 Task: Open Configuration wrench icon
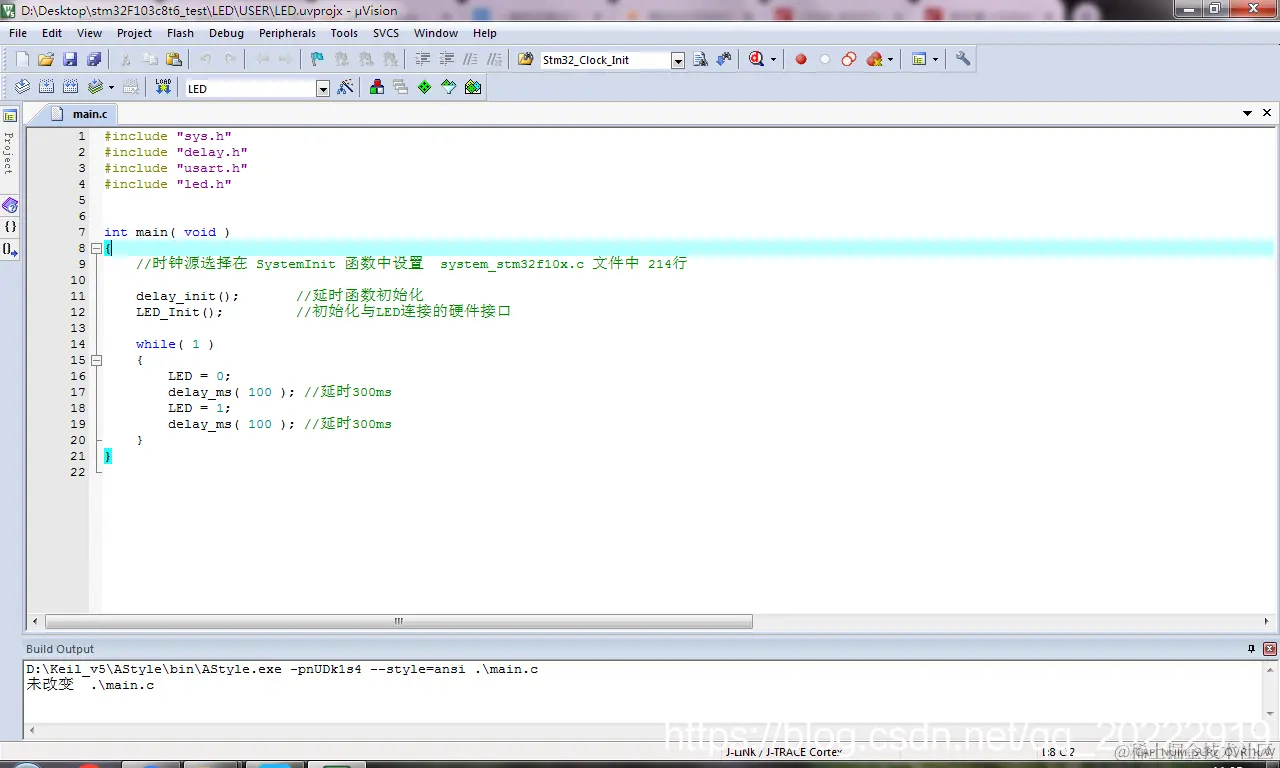[x=963, y=60]
